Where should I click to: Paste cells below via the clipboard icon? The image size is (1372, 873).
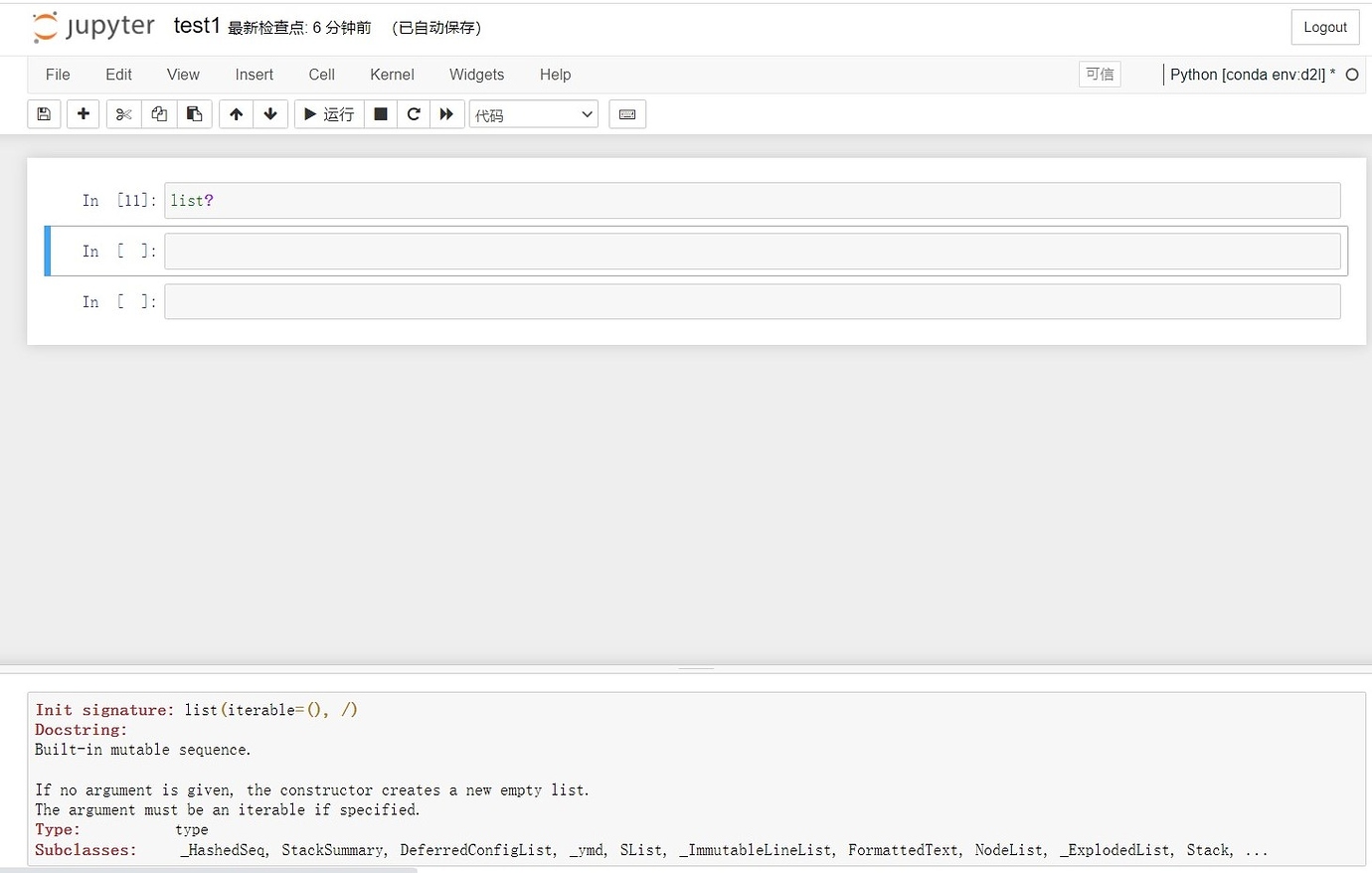194,113
